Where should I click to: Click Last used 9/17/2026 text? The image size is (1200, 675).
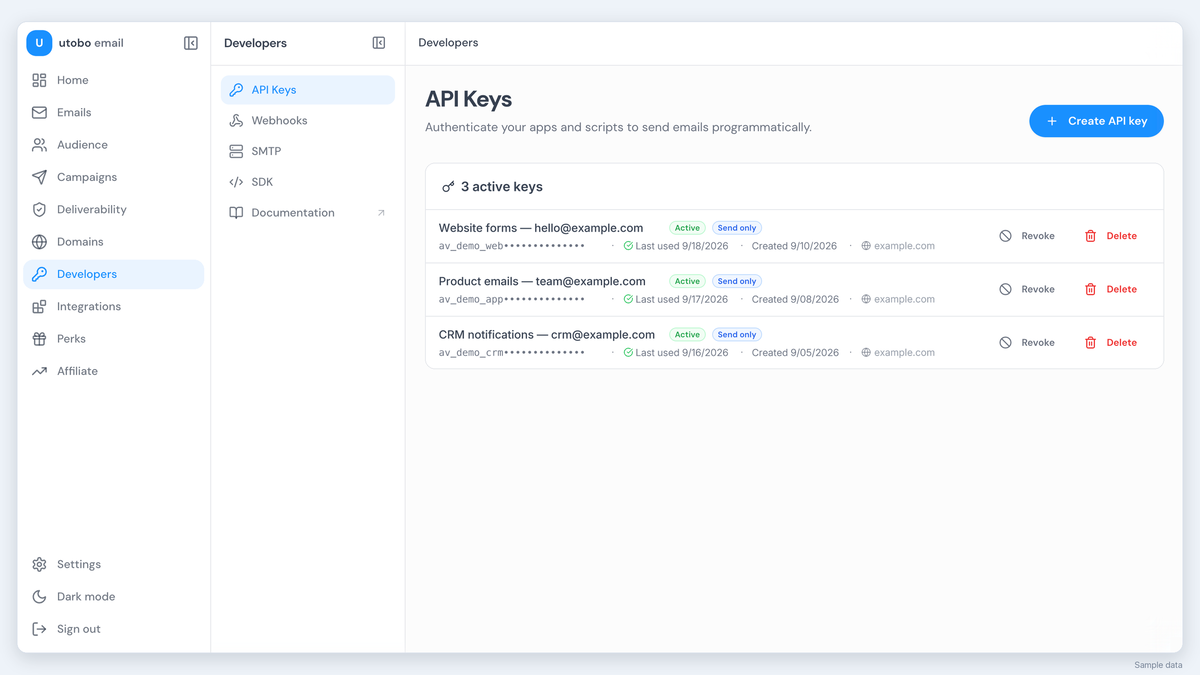pos(682,299)
